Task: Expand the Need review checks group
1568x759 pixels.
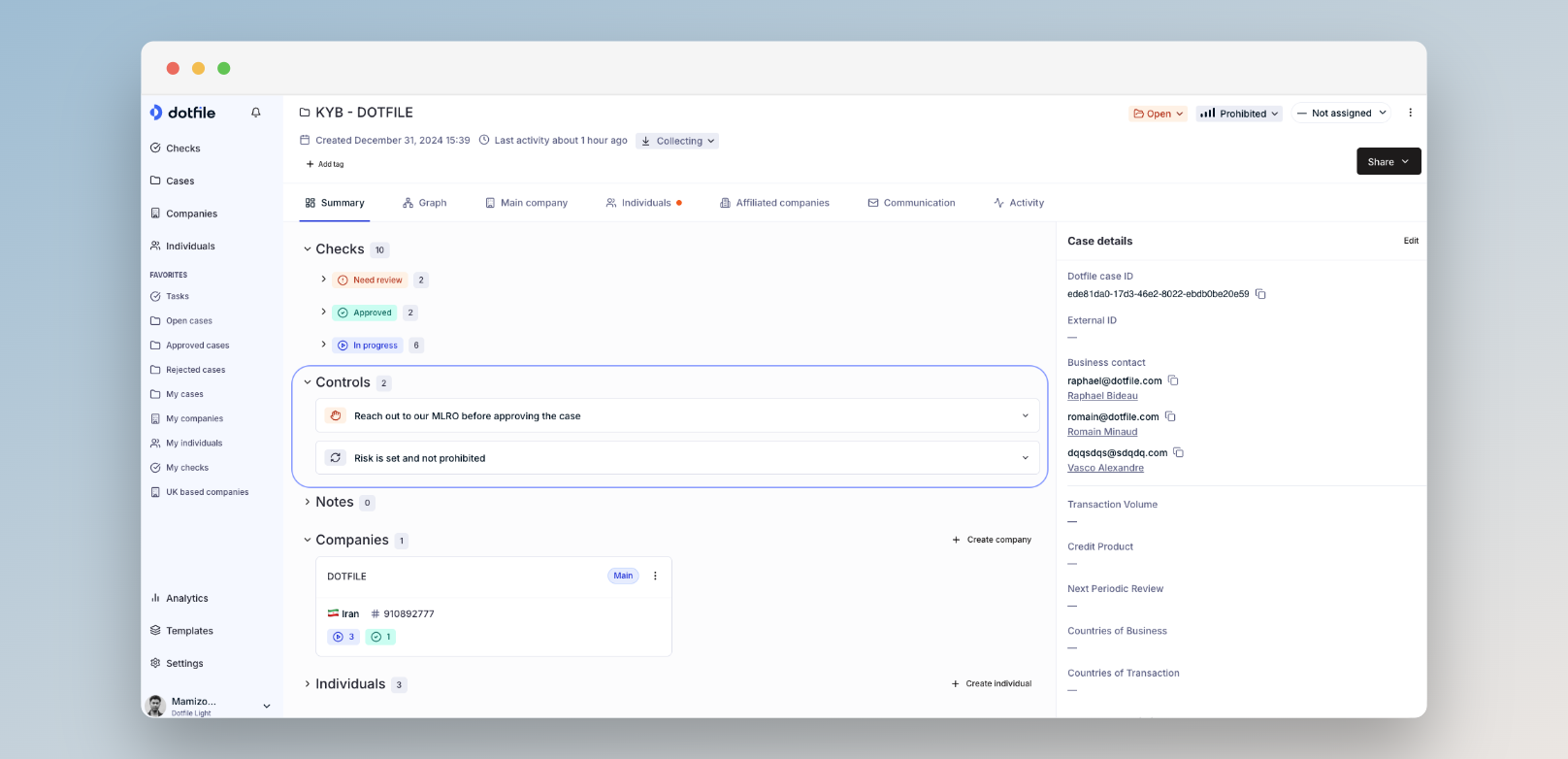Action: pos(323,280)
